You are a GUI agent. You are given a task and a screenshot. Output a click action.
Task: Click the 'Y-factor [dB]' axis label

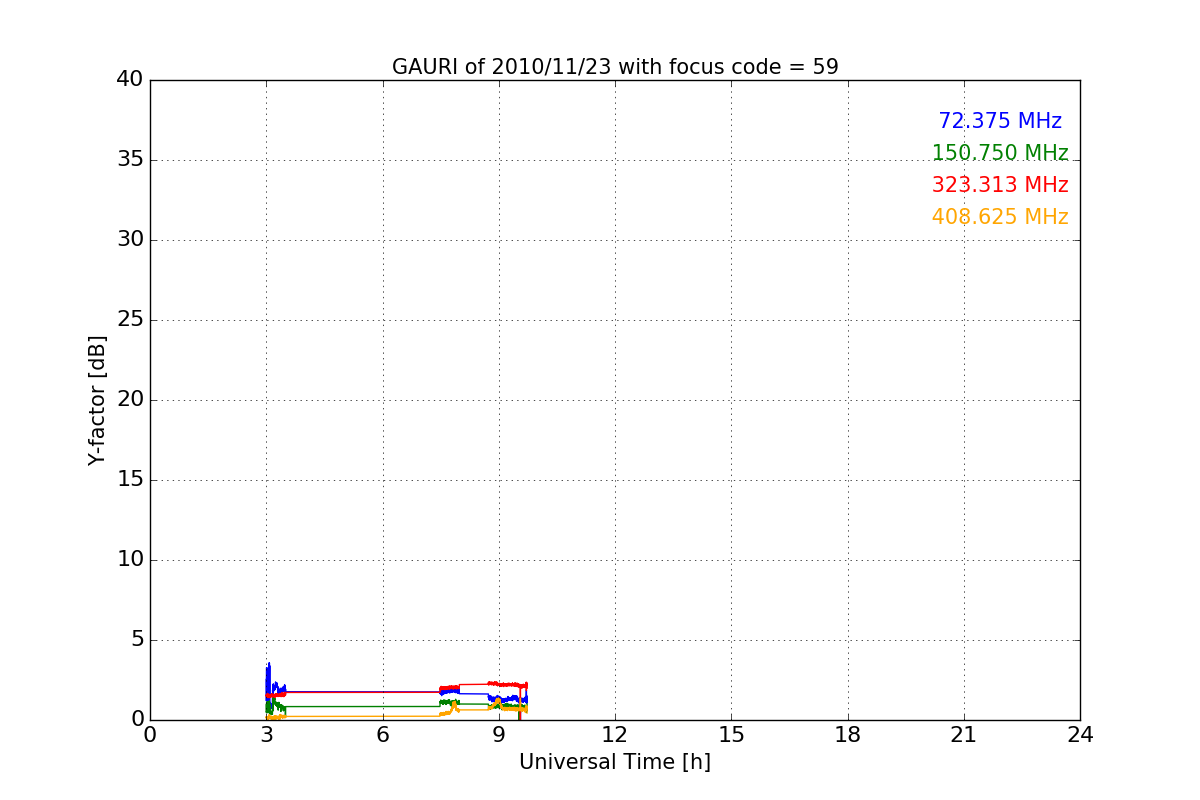click(x=97, y=400)
